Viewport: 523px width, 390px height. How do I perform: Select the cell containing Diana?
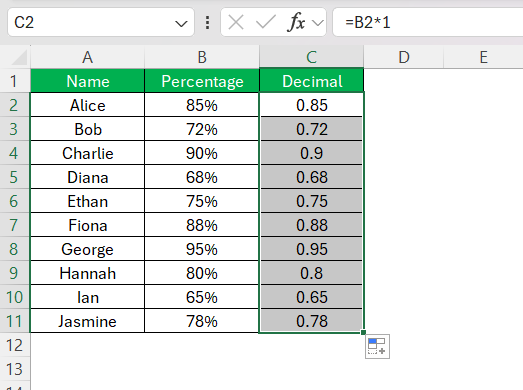[x=87, y=177]
